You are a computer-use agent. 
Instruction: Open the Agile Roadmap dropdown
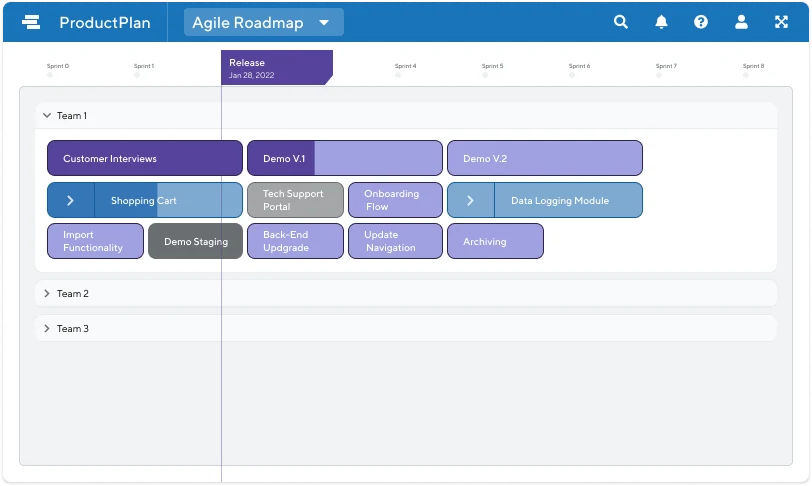(x=264, y=22)
